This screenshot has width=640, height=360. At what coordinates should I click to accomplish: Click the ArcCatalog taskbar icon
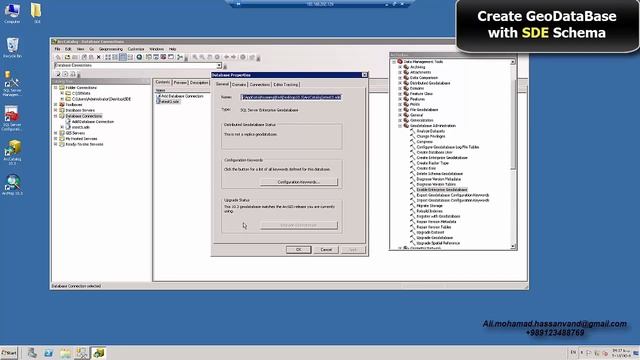(98, 353)
